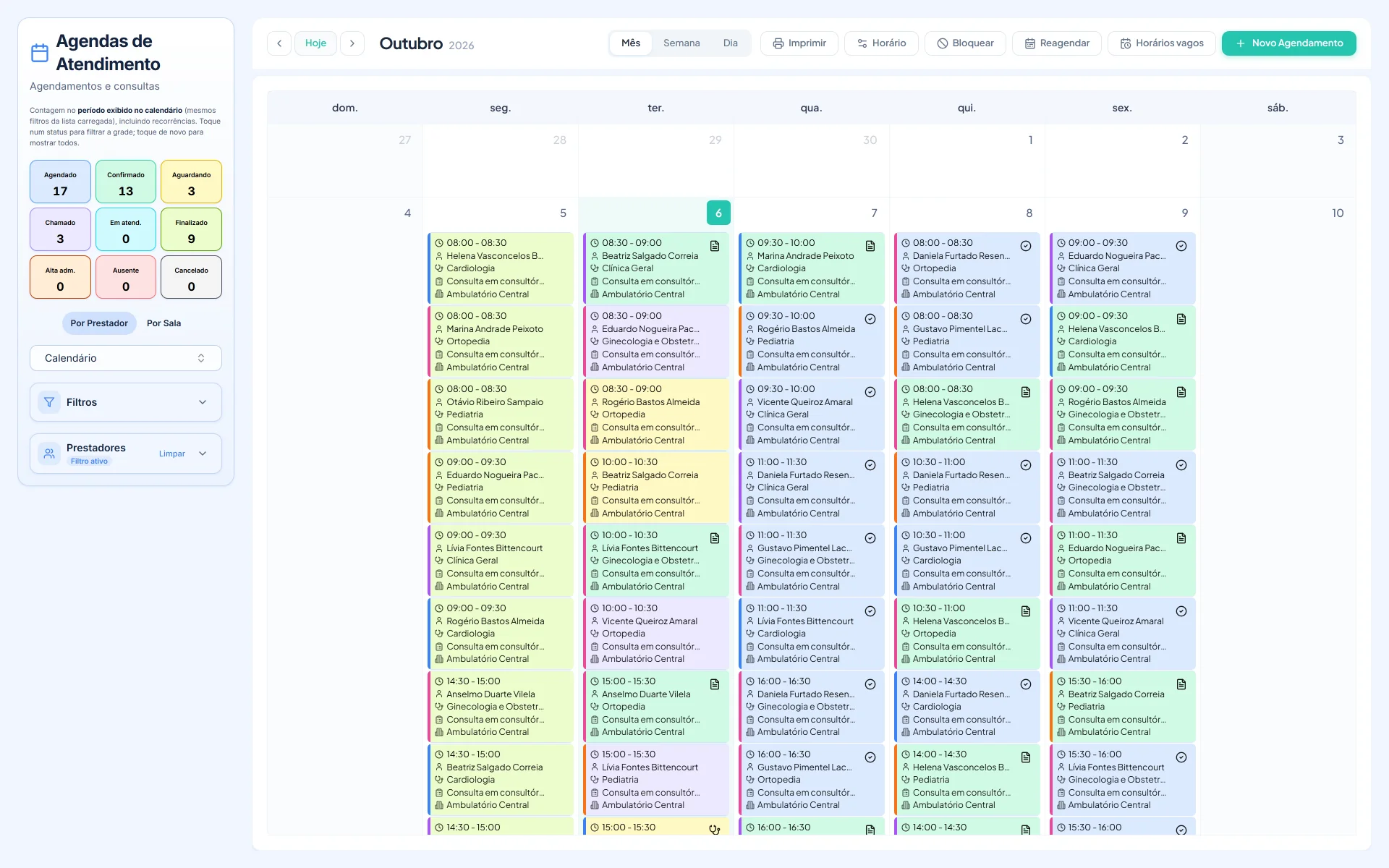Click the printer icon in Imprimir
1389x868 pixels.
pyautogui.click(x=778, y=43)
